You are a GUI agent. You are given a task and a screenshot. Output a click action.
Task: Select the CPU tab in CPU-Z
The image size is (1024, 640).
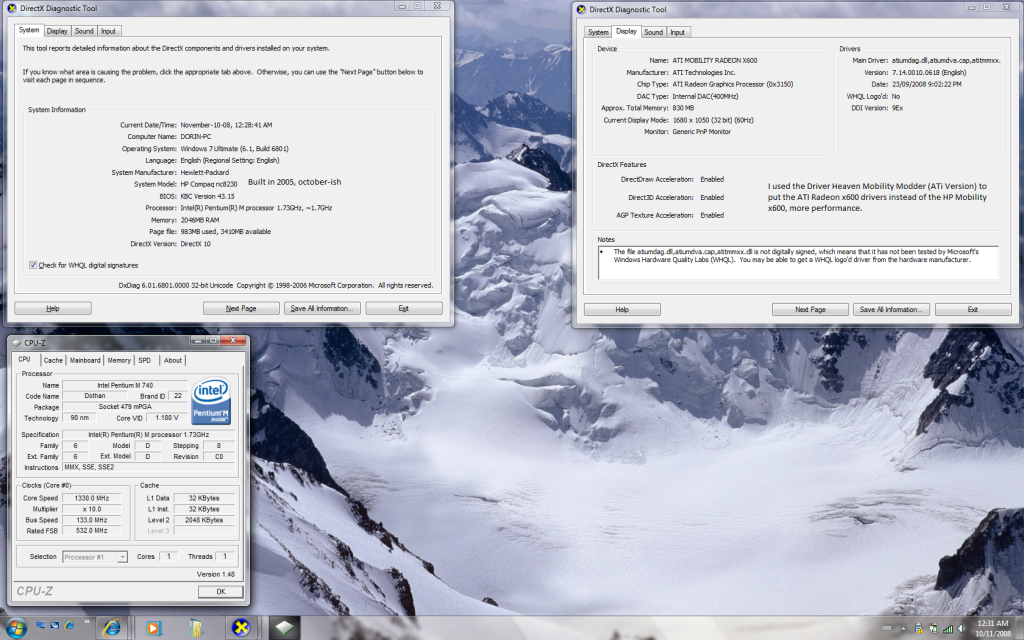pyautogui.click(x=25, y=359)
